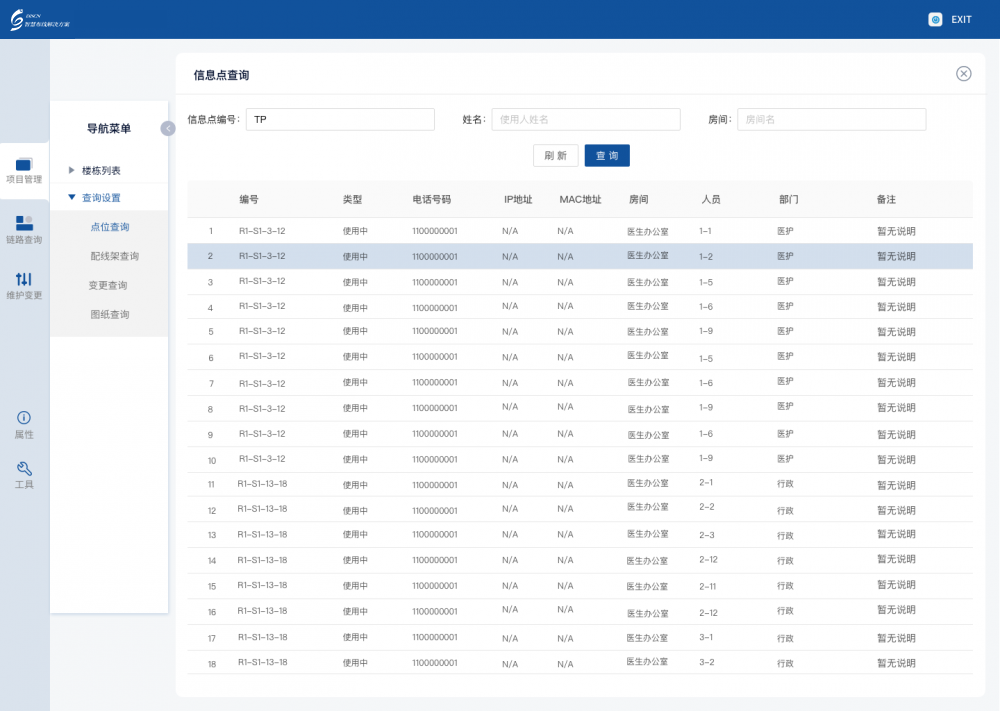Collapse the 查询设置 tree node
Image resolution: width=1000 pixels, height=711 pixels.
pyautogui.click(x=71, y=198)
